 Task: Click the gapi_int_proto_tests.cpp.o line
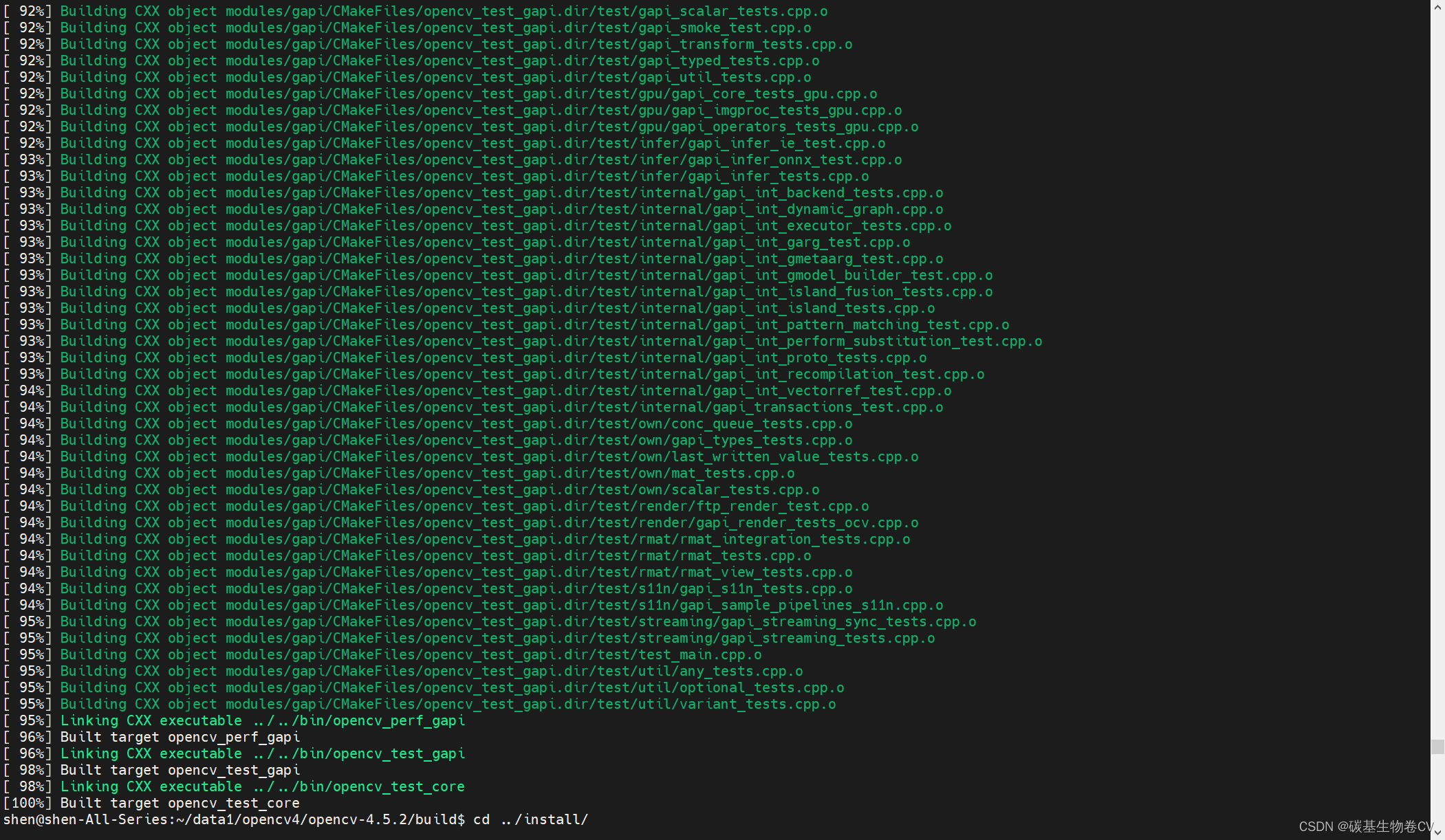tap(465, 358)
